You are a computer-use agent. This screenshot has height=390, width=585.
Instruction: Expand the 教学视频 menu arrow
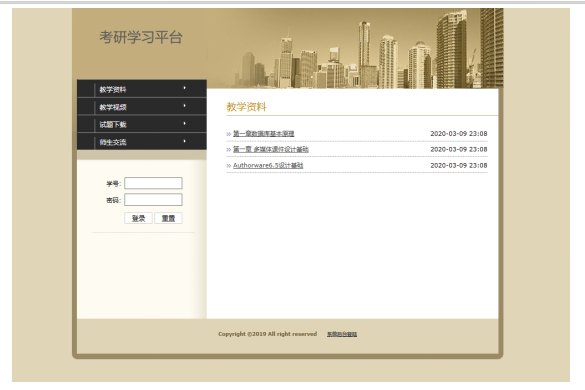point(185,106)
